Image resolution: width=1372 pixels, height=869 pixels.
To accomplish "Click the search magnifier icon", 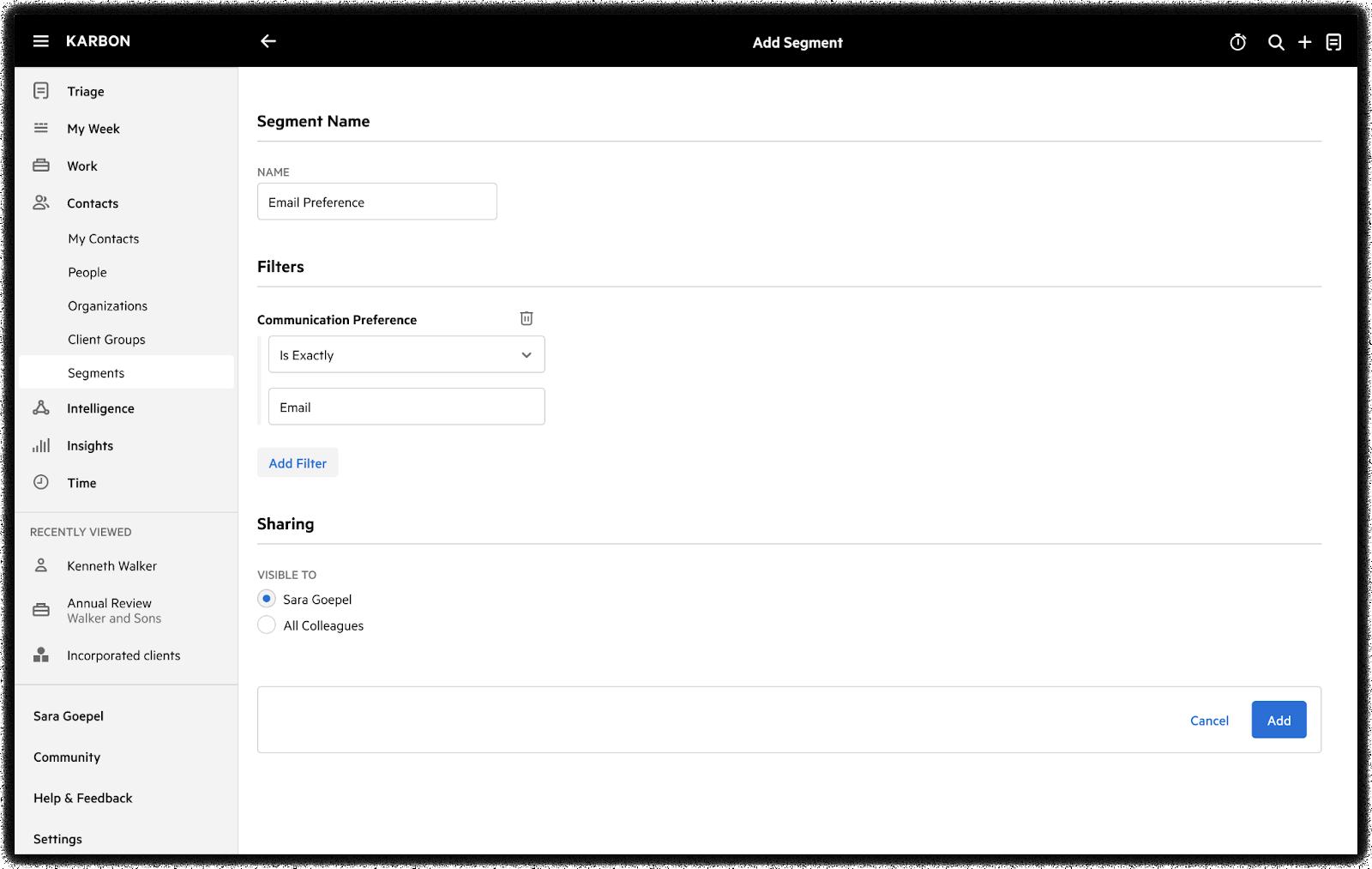I will point(1276,42).
